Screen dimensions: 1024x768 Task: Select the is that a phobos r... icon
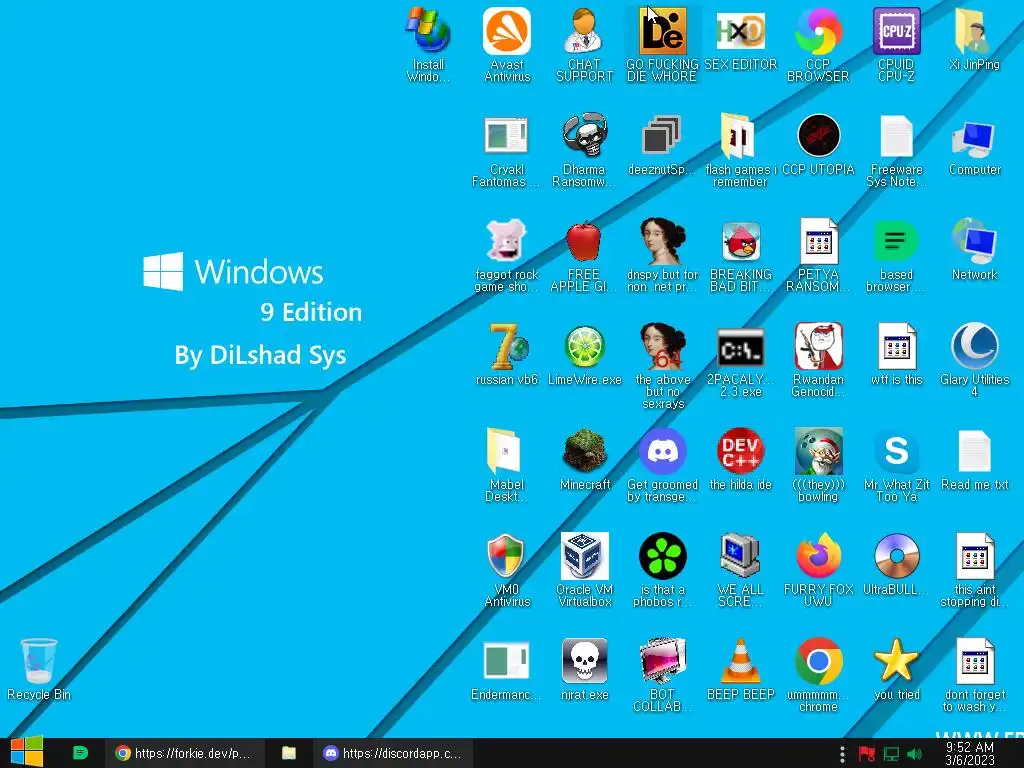pos(662,570)
